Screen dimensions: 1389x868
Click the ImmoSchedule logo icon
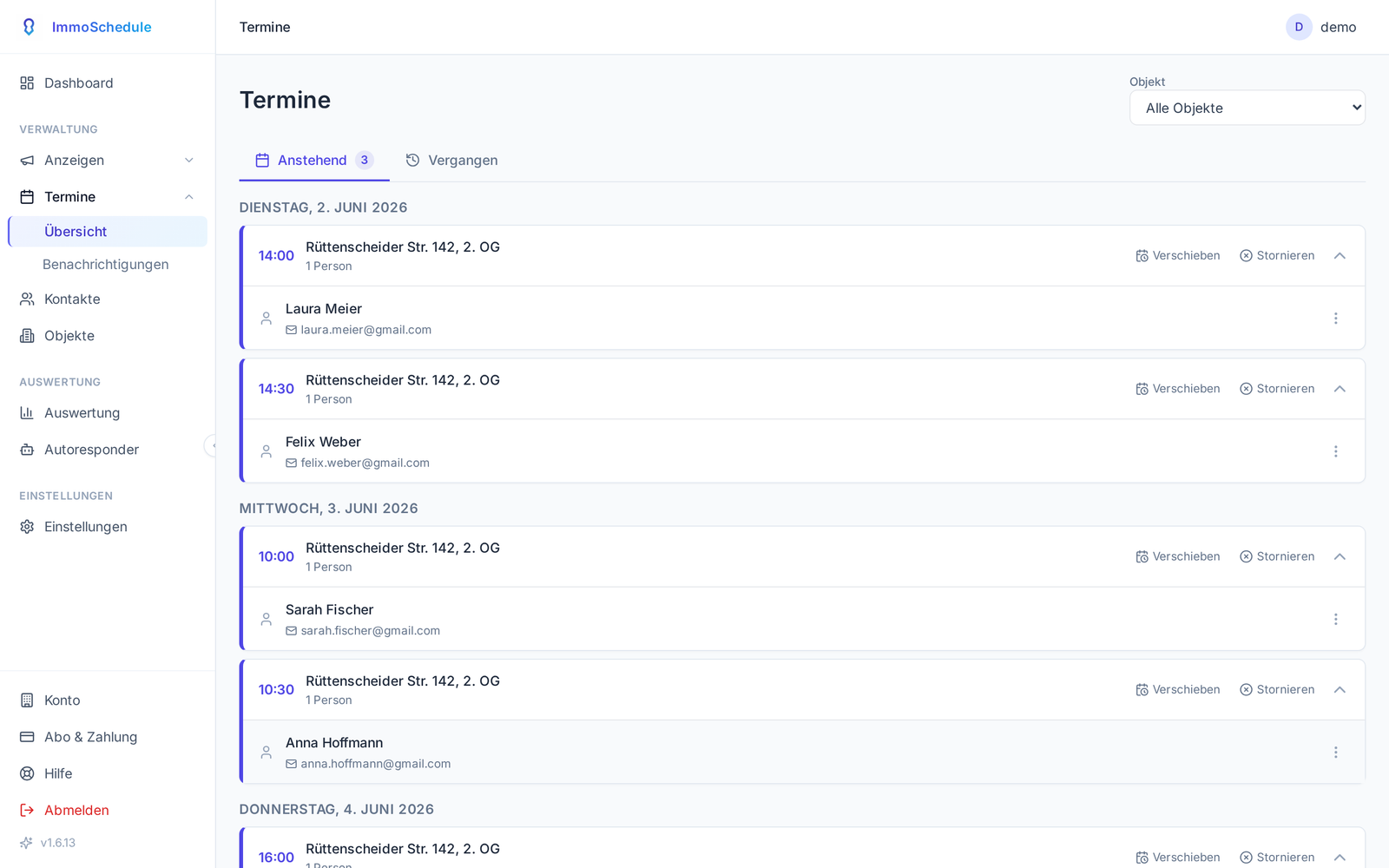click(x=29, y=27)
